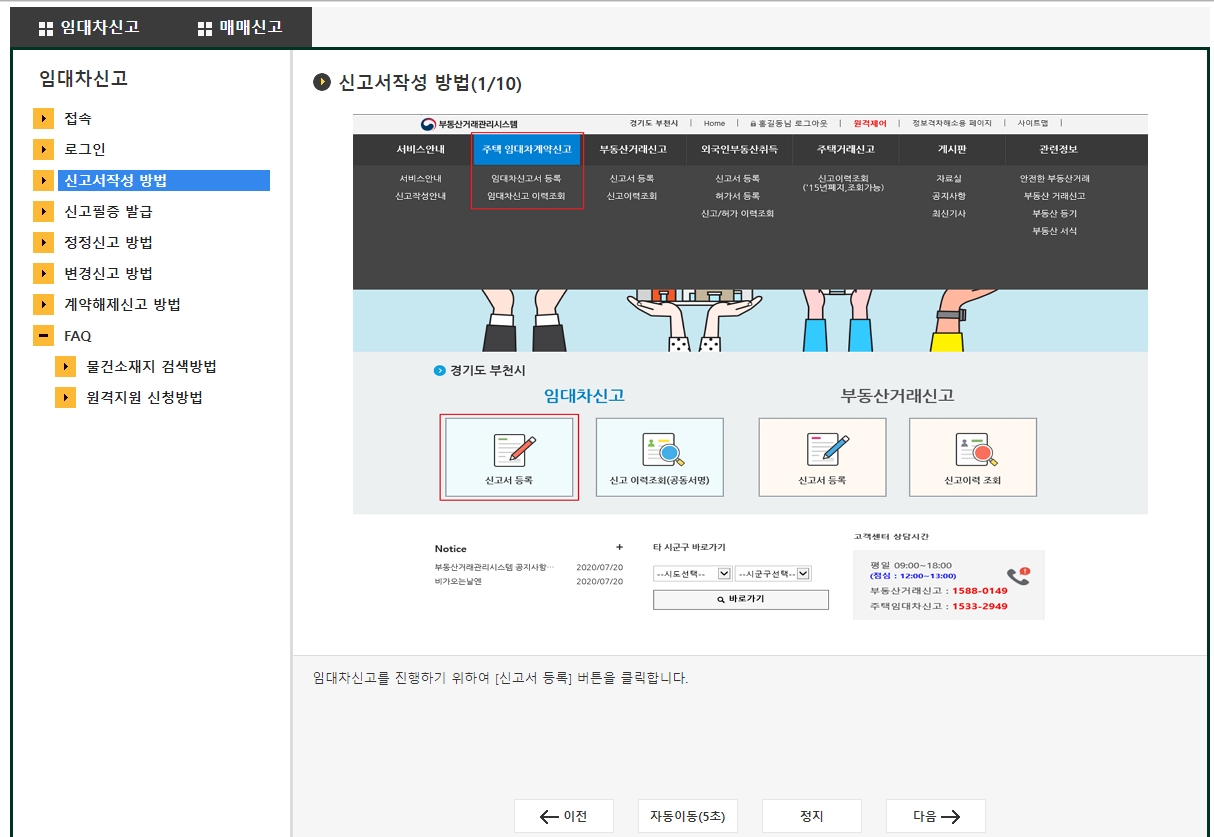
Task: Click the 정보격차해소용 페이지 header link
Action: tap(952, 123)
